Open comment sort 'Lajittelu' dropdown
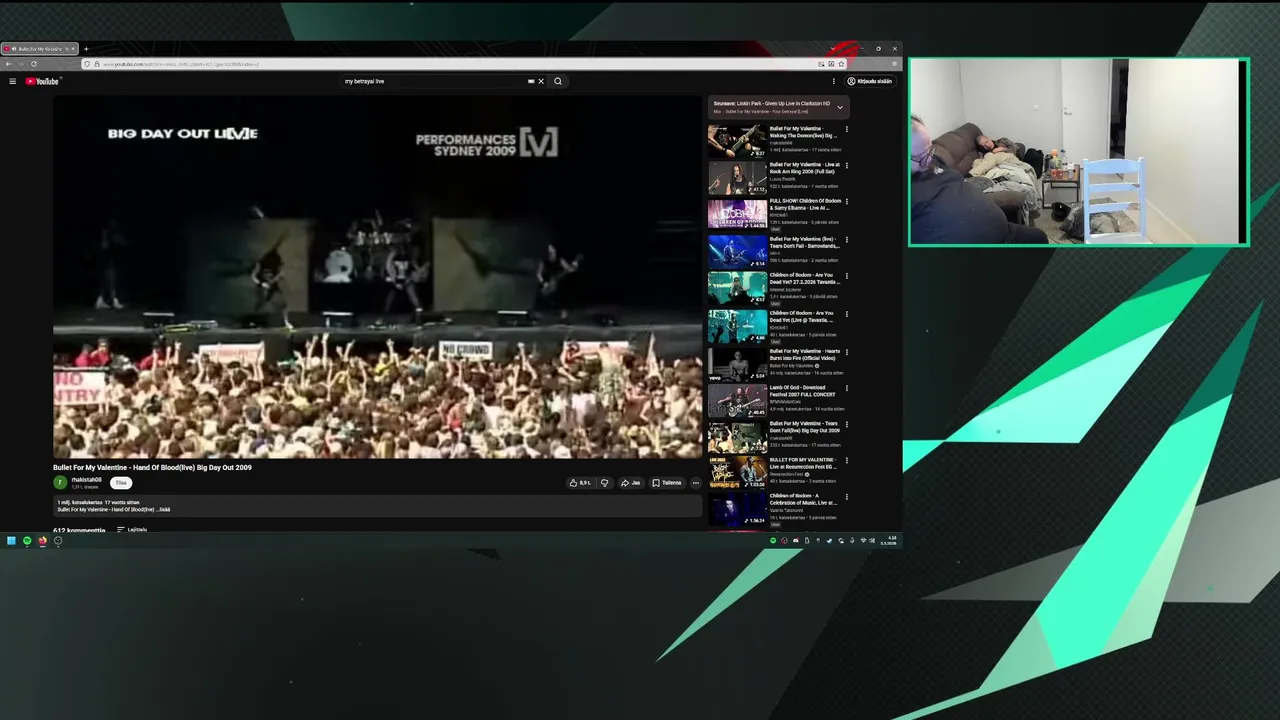Screen dimensions: 1280x720 tap(132, 530)
